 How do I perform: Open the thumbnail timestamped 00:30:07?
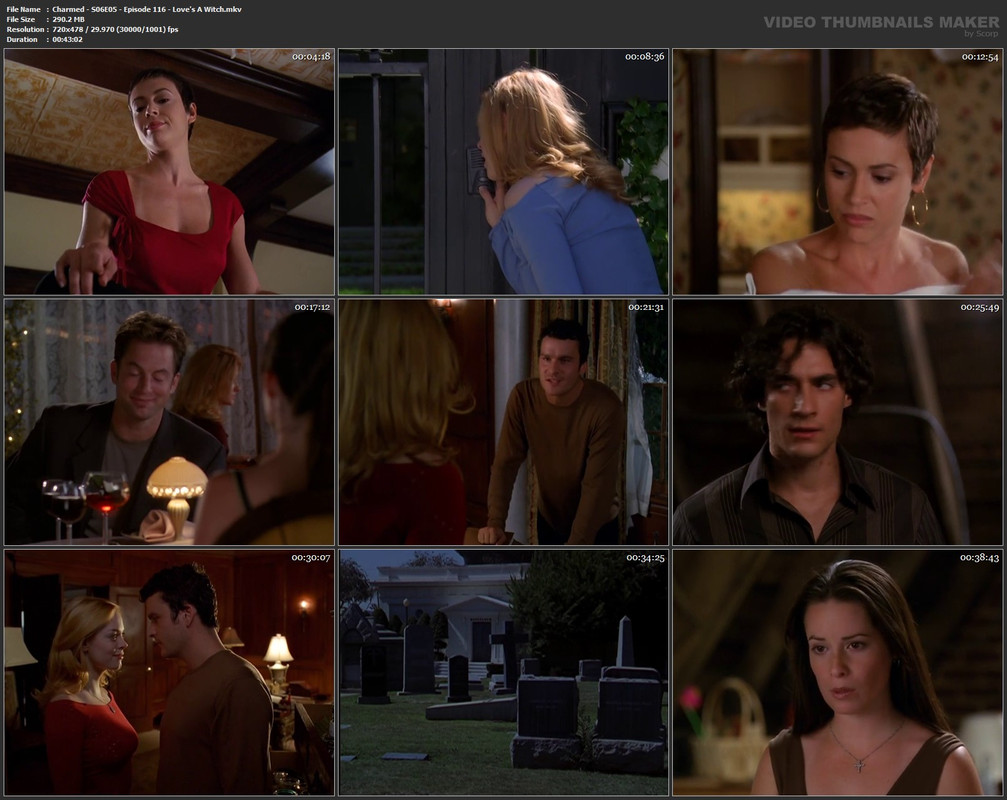(x=169, y=673)
